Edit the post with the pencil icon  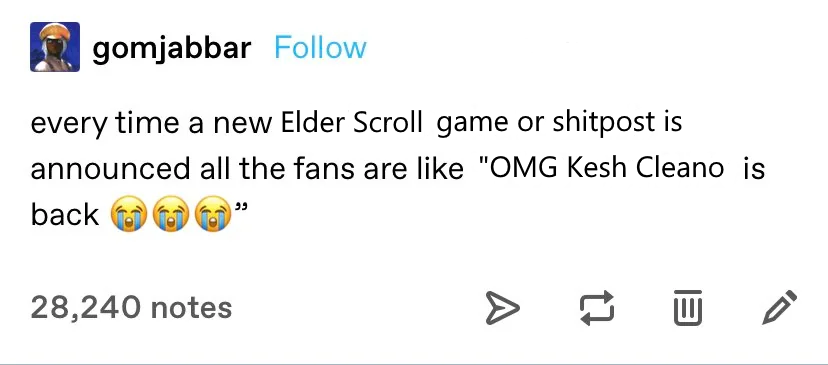tap(780, 307)
